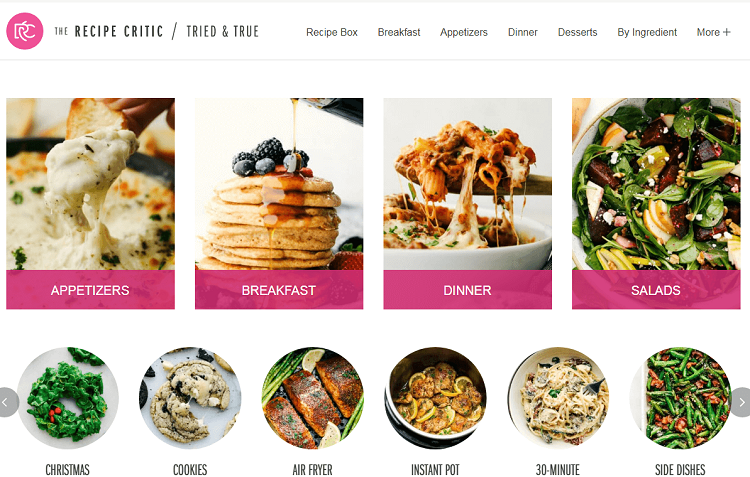Screen dimensions: 750x477
Task: Advance carousel with right arrow
Action: point(741,402)
